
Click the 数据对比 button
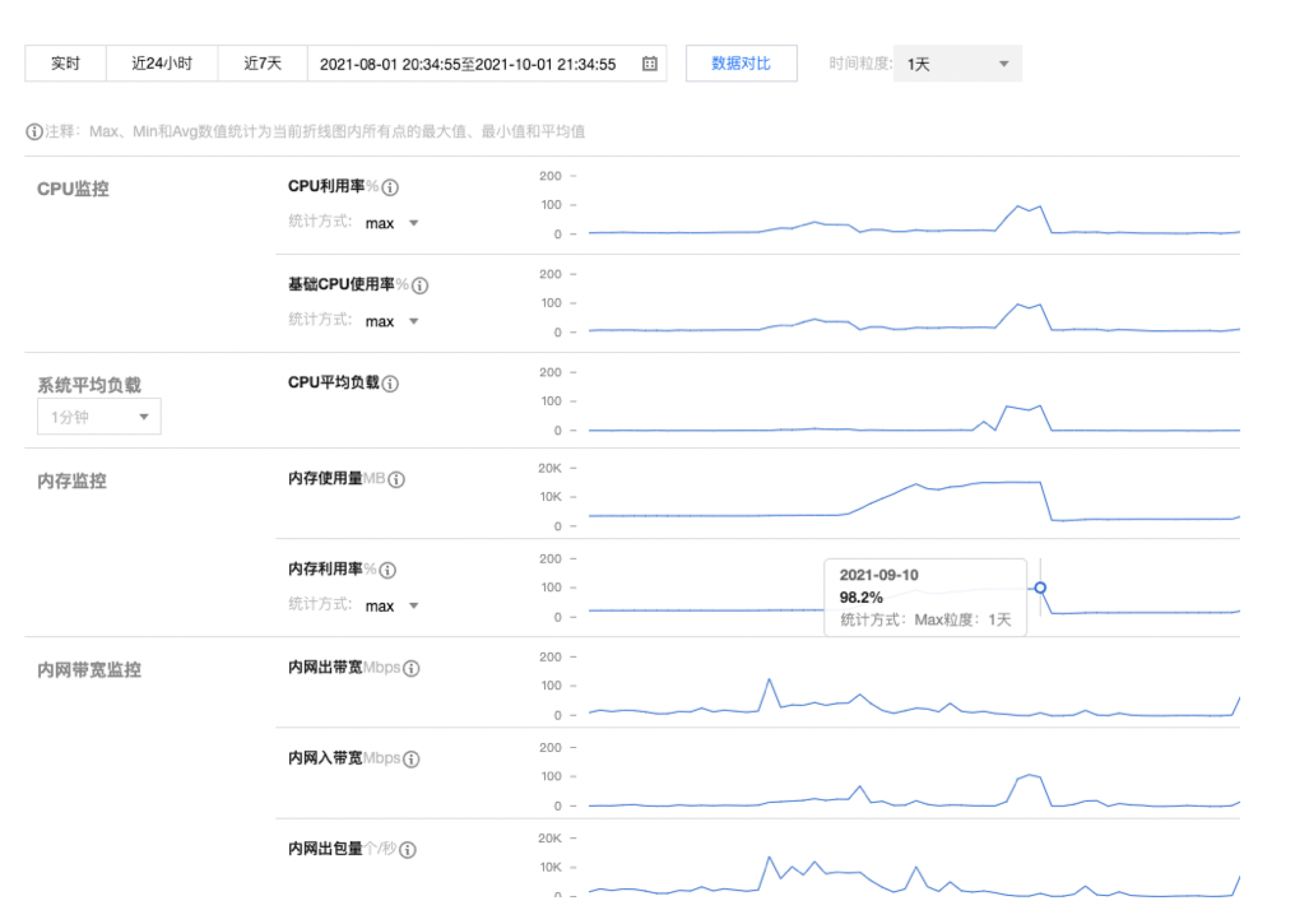[x=741, y=63]
